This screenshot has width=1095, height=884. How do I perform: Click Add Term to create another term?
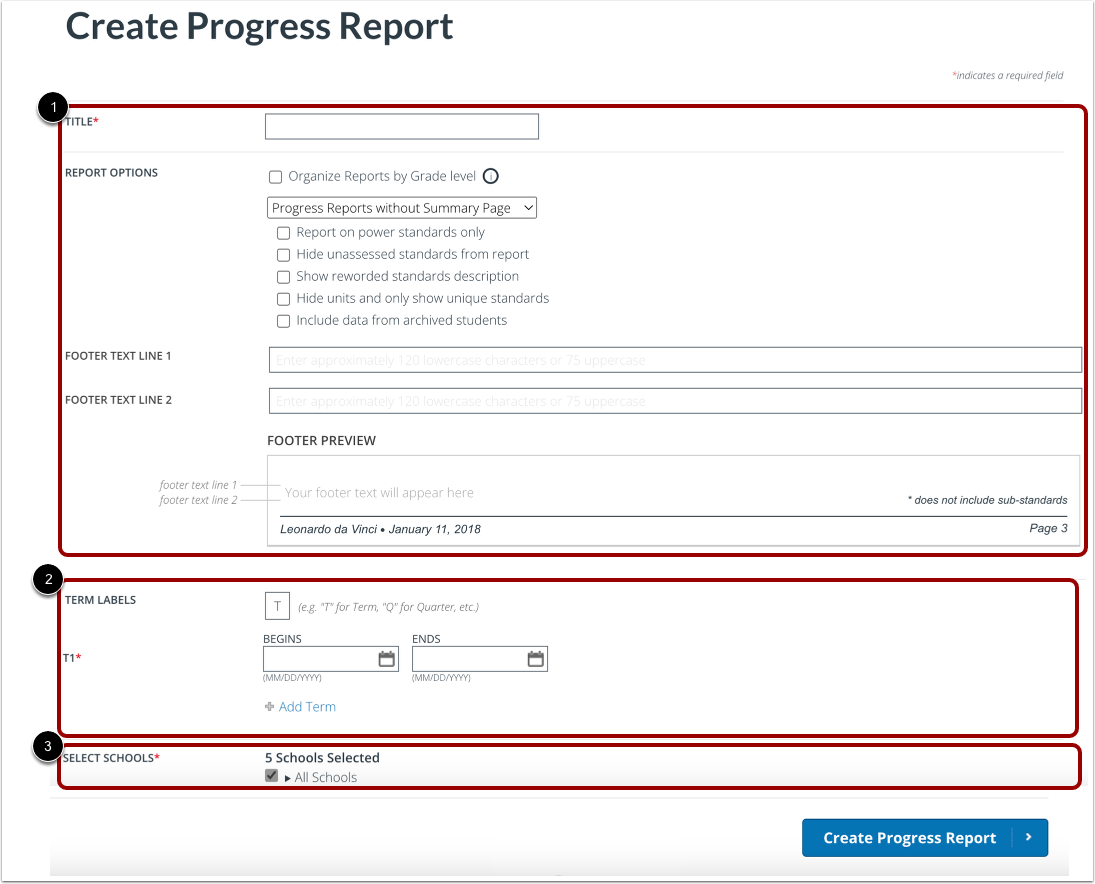(307, 706)
